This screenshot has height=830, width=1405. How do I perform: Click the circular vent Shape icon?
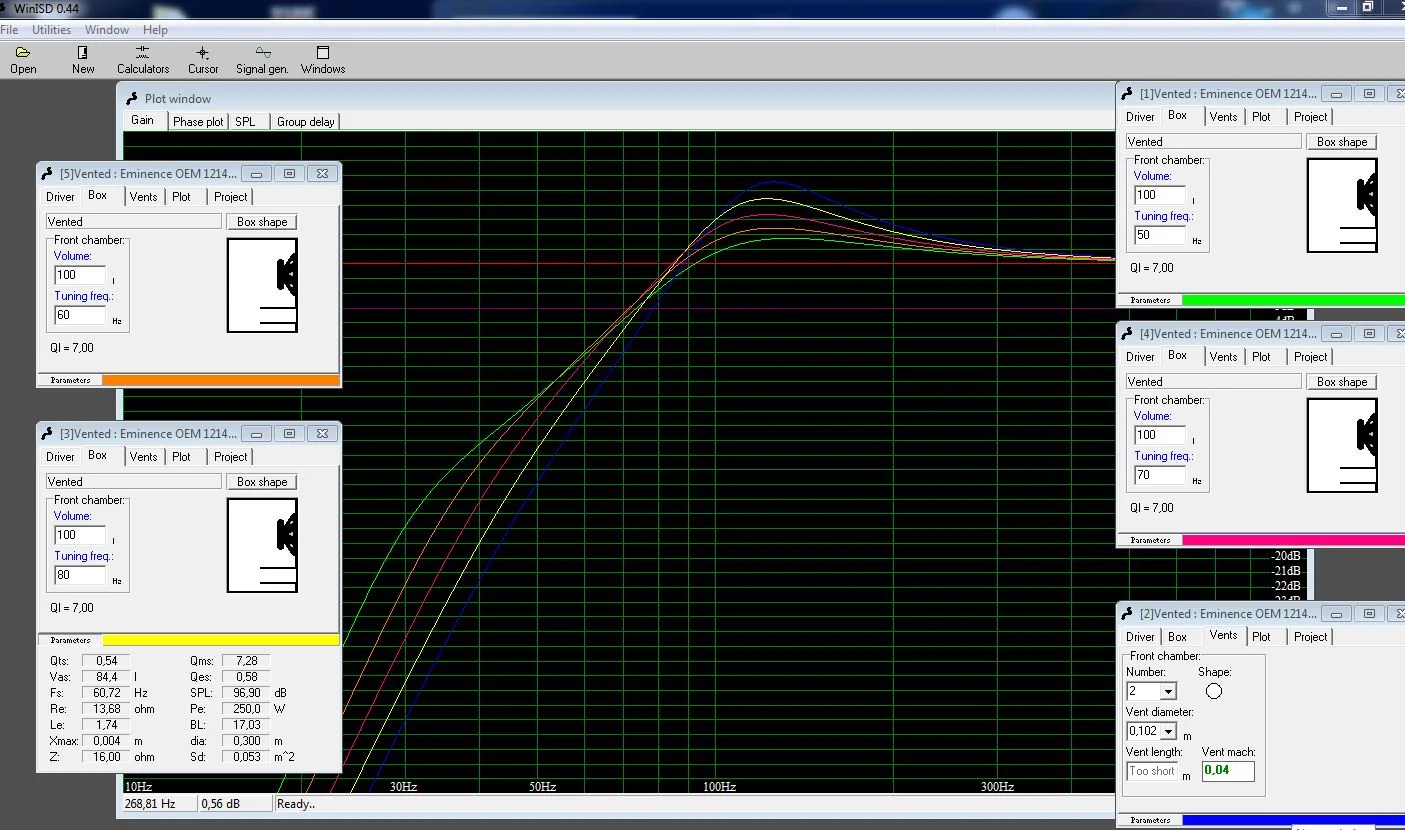1213,691
